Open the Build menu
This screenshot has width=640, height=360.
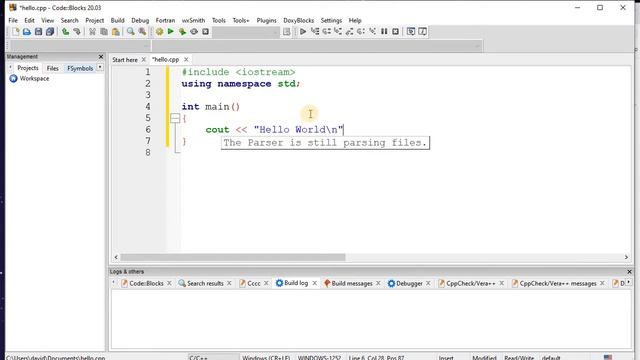pyautogui.click(x=118, y=20)
